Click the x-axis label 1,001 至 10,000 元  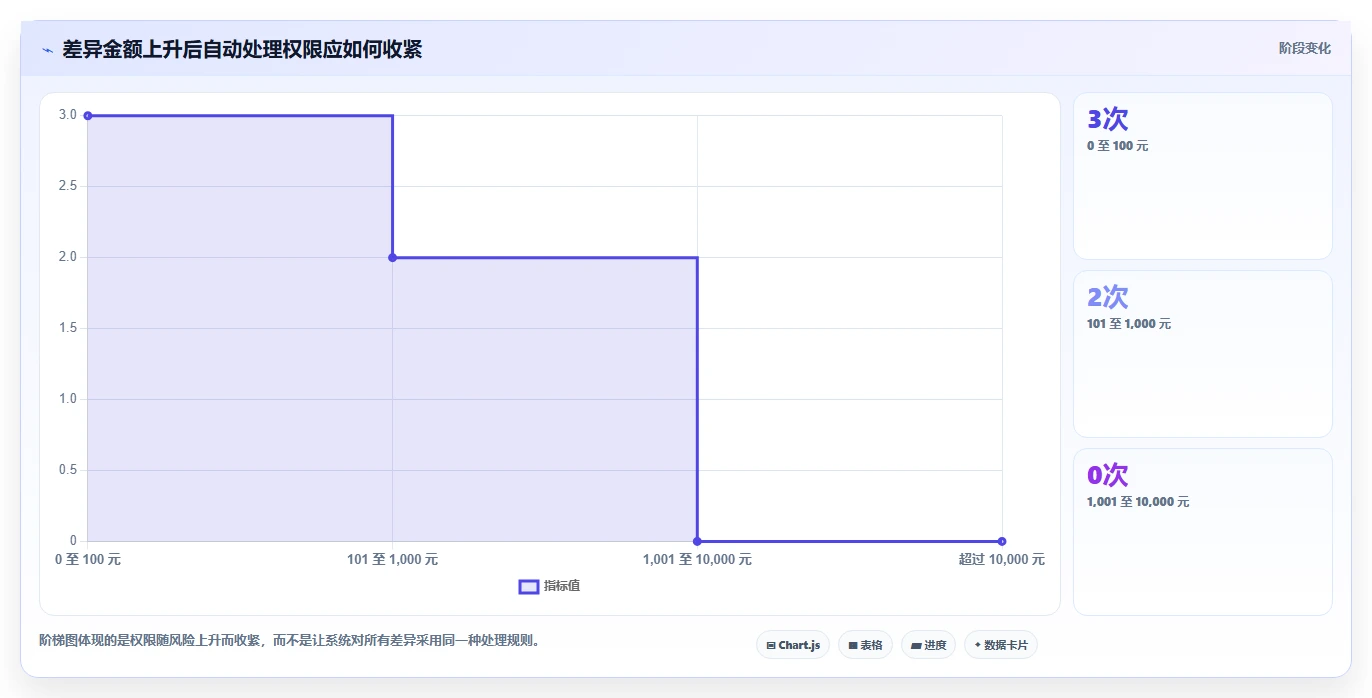pyautogui.click(x=697, y=560)
